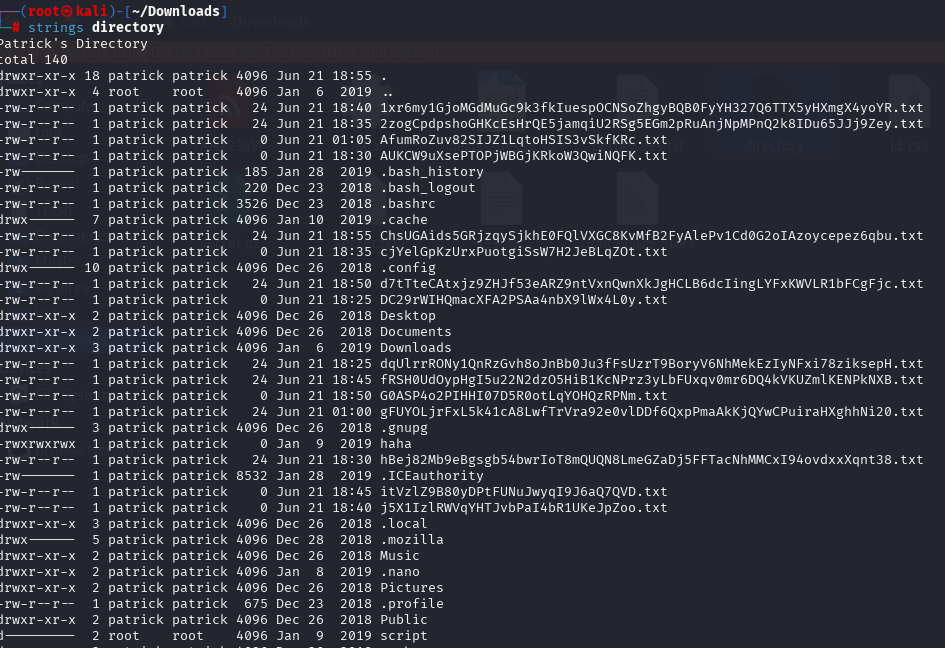Click the 'haha' file name
945x648 pixels.
[395, 444]
